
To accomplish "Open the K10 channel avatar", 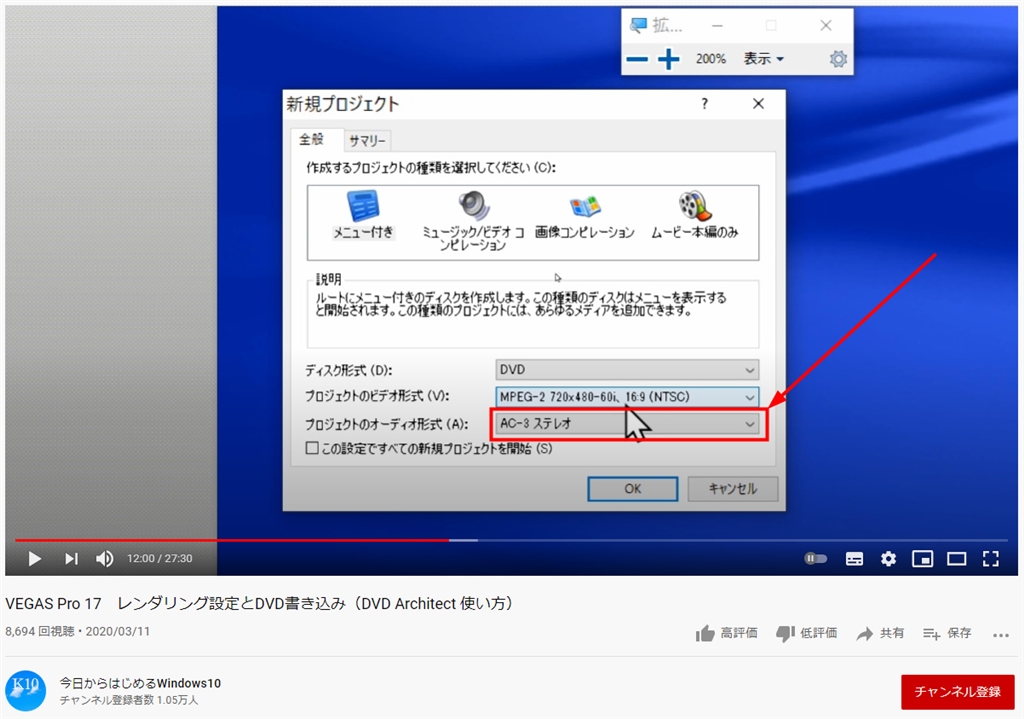I will 25,690.
